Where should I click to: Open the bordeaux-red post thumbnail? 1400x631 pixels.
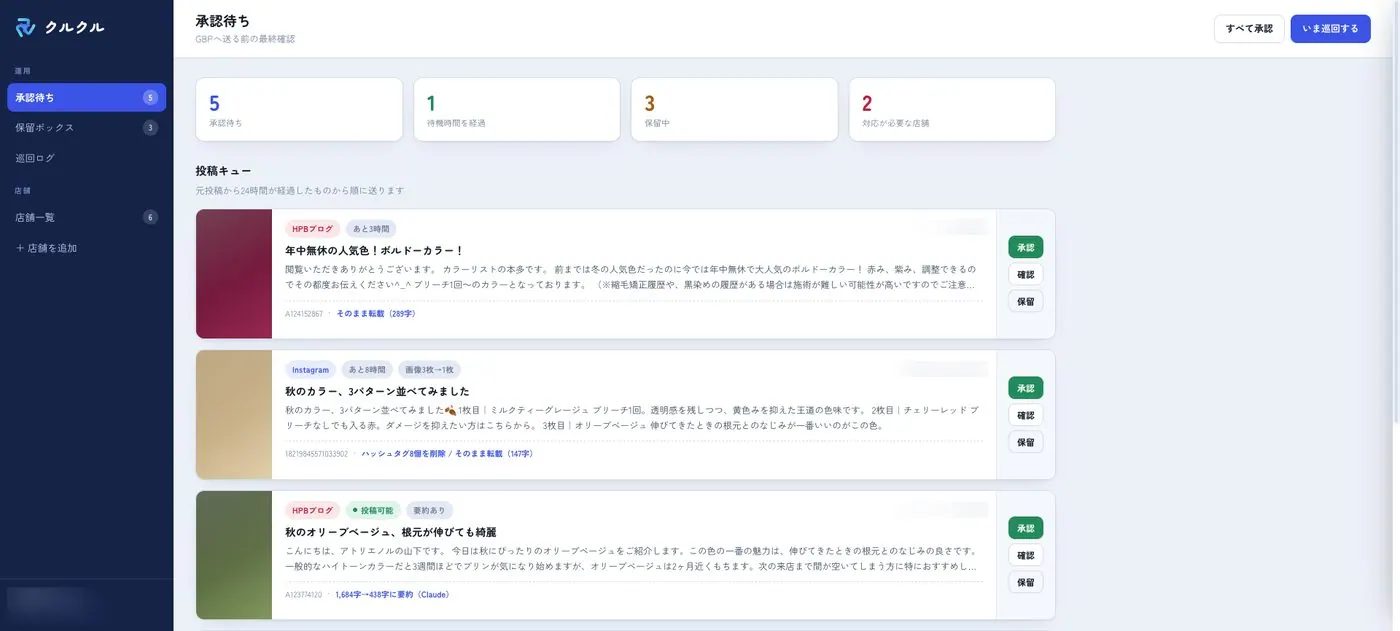[x=234, y=274]
